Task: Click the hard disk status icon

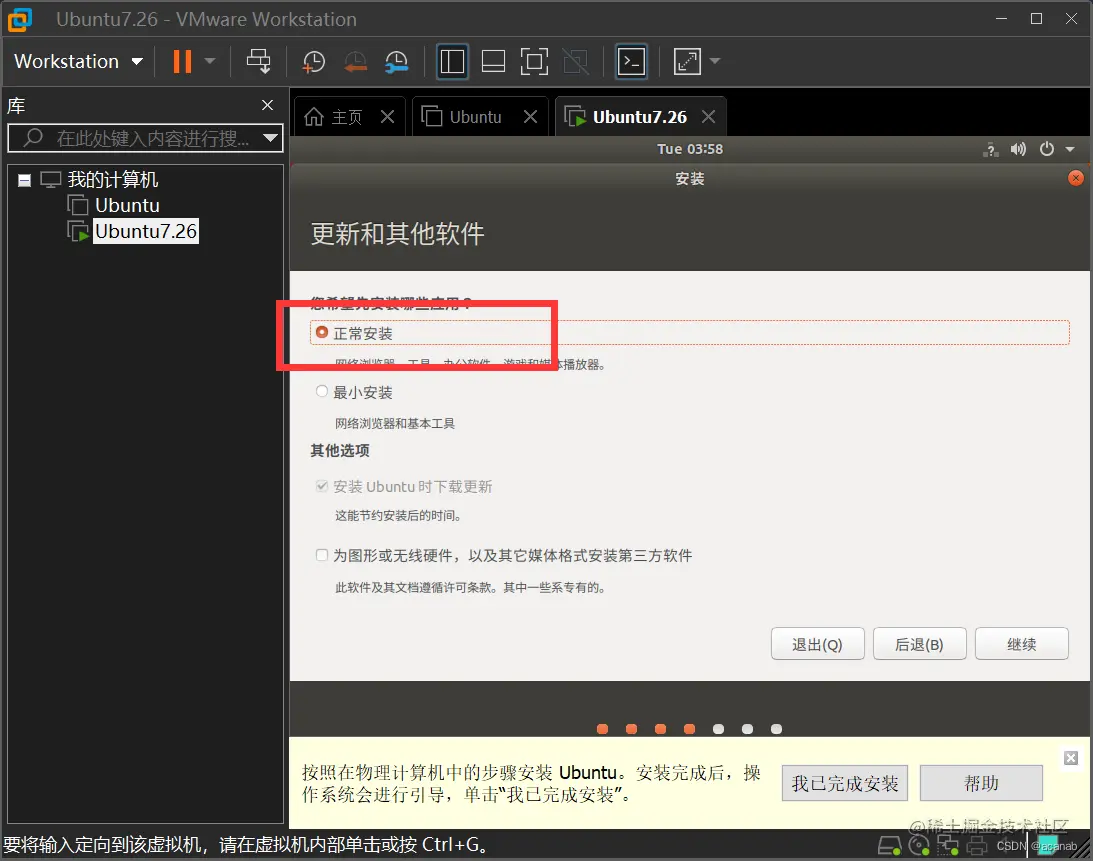Action: click(889, 845)
